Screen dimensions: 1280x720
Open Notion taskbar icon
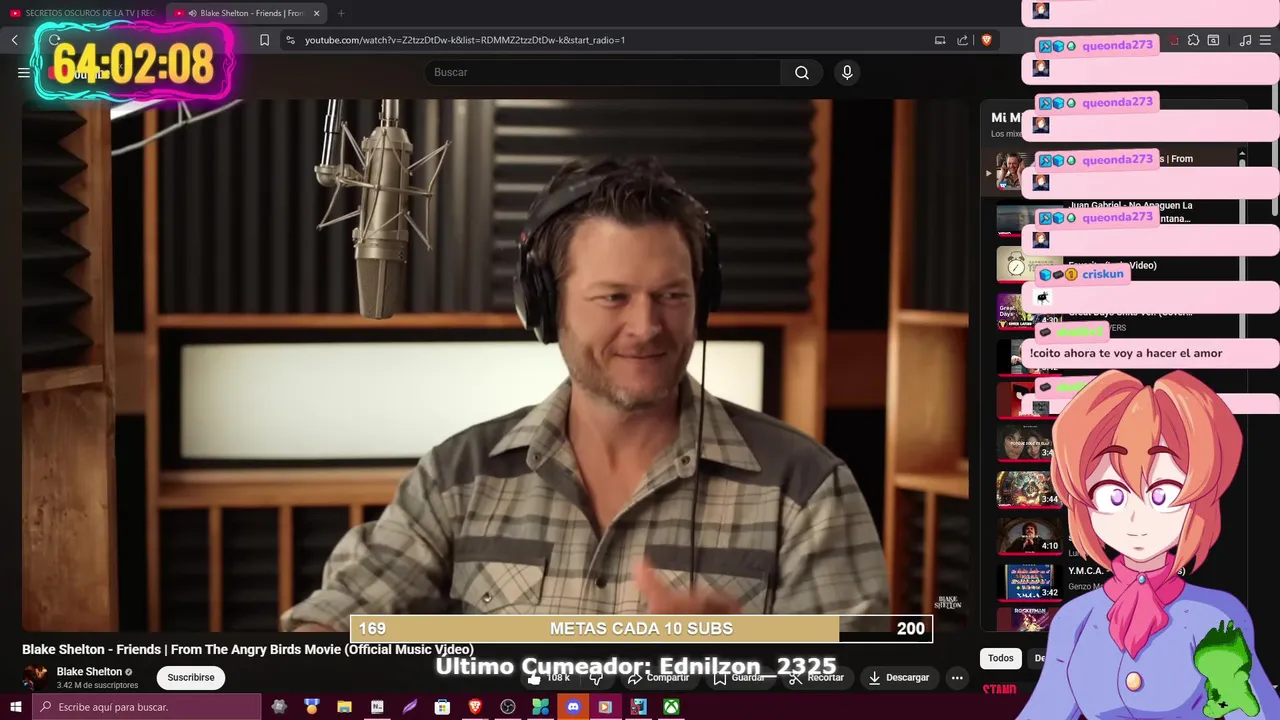tap(377, 707)
